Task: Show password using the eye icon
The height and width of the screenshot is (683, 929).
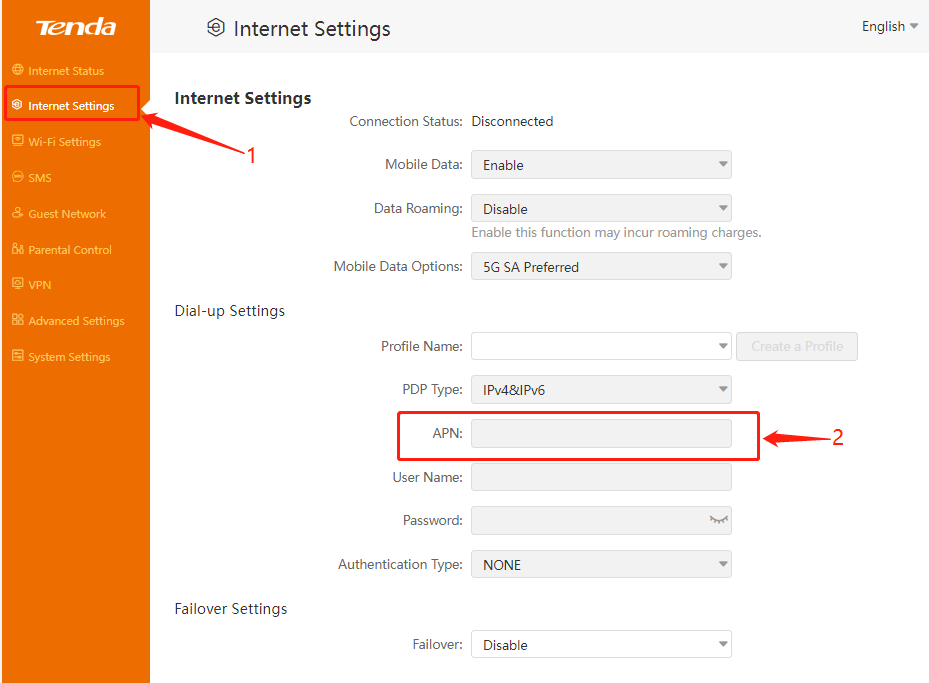Action: (x=718, y=520)
